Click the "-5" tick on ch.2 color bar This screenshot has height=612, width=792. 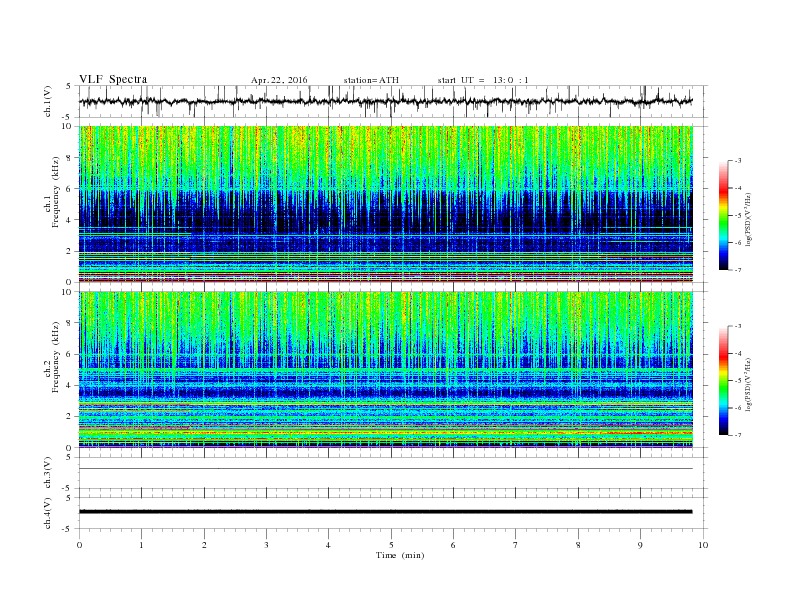[x=738, y=381]
